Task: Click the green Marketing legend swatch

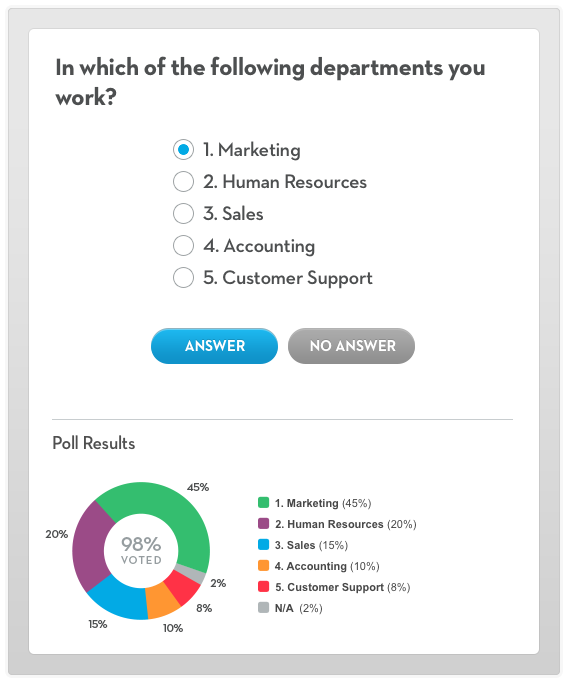Action: pyautogui.click(x=264, y=503)
